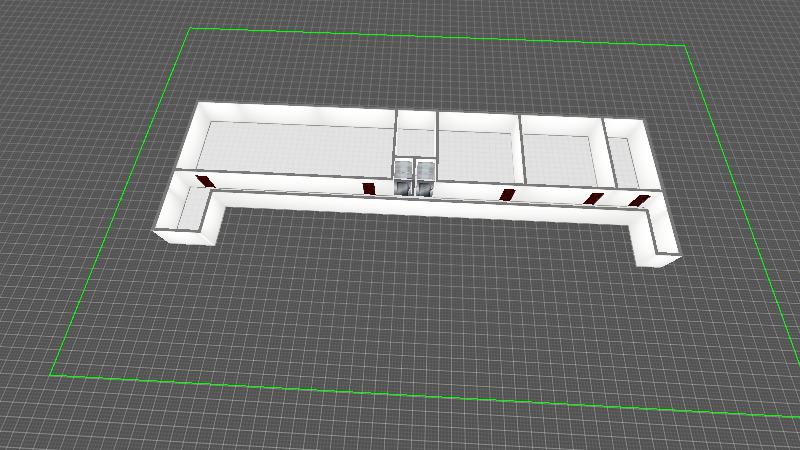Select the leftmost dark red door
The image size is (800, 450).
[x=206, y=181]
